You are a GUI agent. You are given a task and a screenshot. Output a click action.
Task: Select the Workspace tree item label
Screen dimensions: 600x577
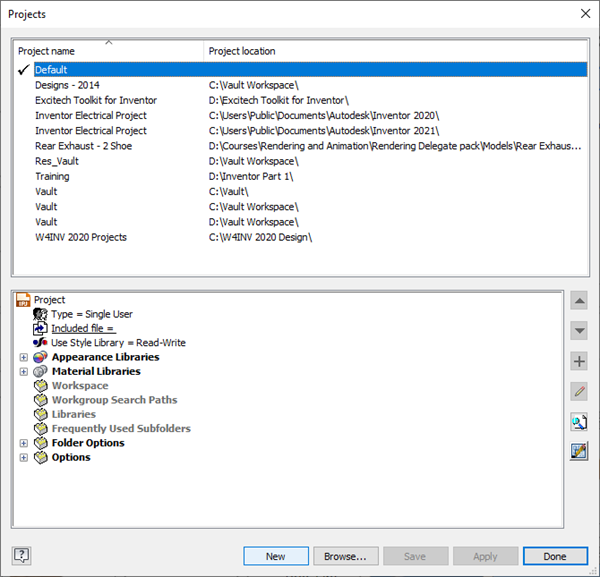click(x=80, y=386)
